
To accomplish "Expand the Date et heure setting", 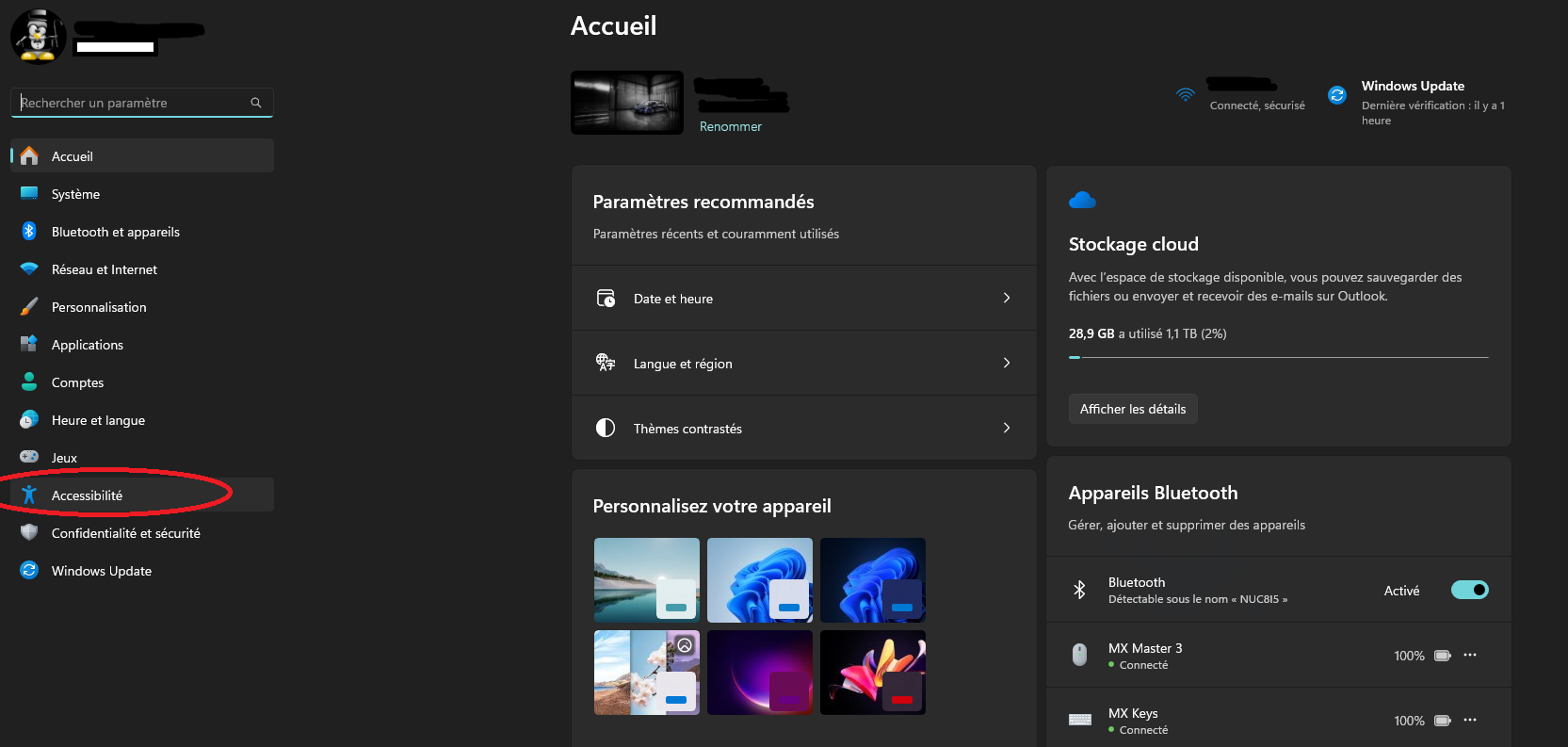I will click(x=1006, y=299).
